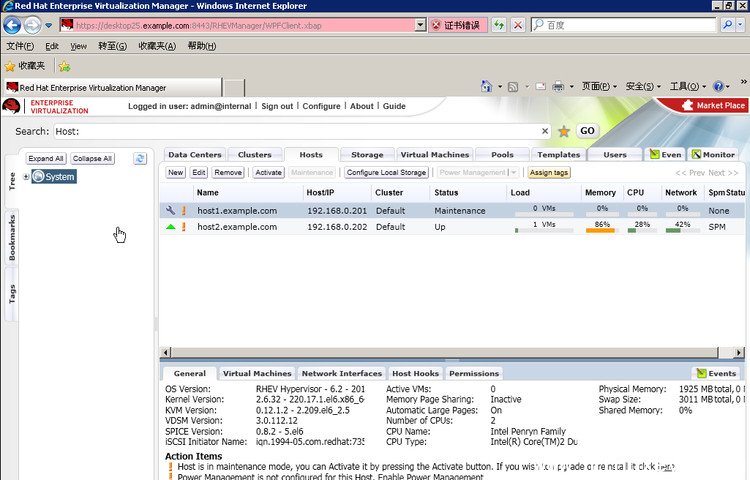Click the certificate error badge
750x480 pixels.
pos(458,25)
